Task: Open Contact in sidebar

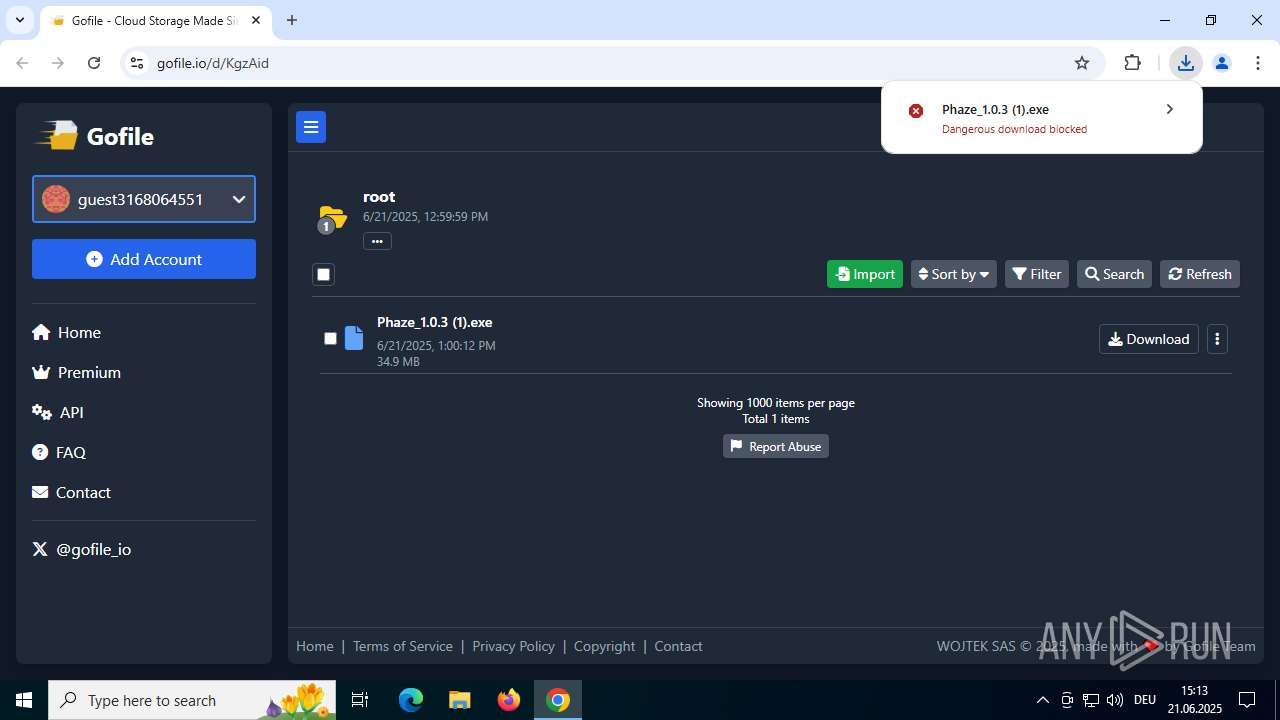Action: click(x=71, y=492)
